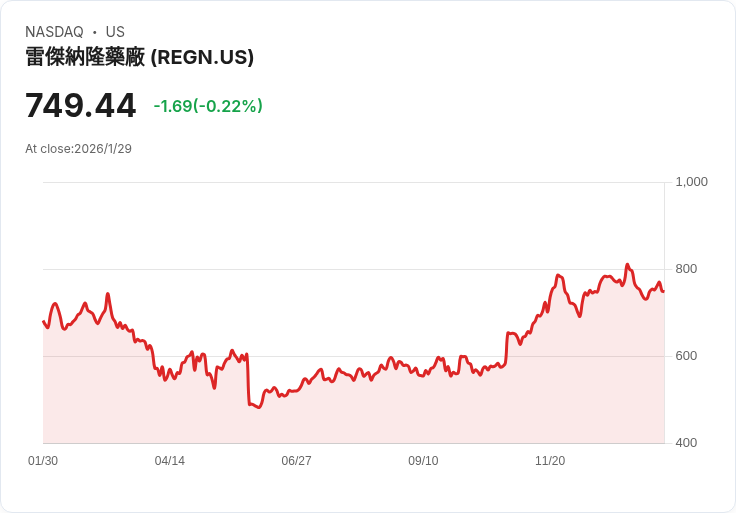The image size is (736, 513).
Task: Click the 400 y-axis label
Action: pos(686,443)
